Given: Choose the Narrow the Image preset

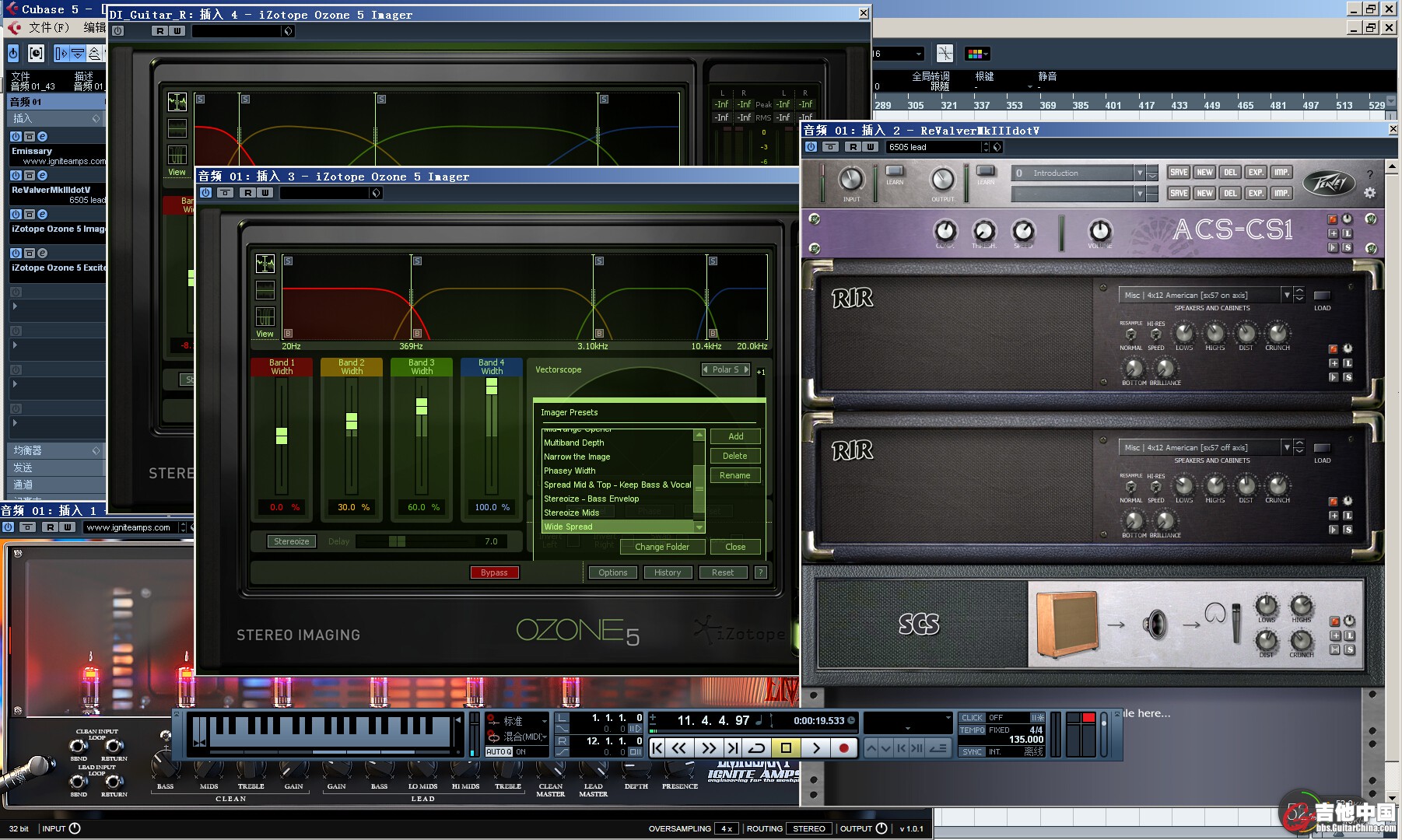Looking at the screenshot, I should pyautogui.click(x=617, y=457).
